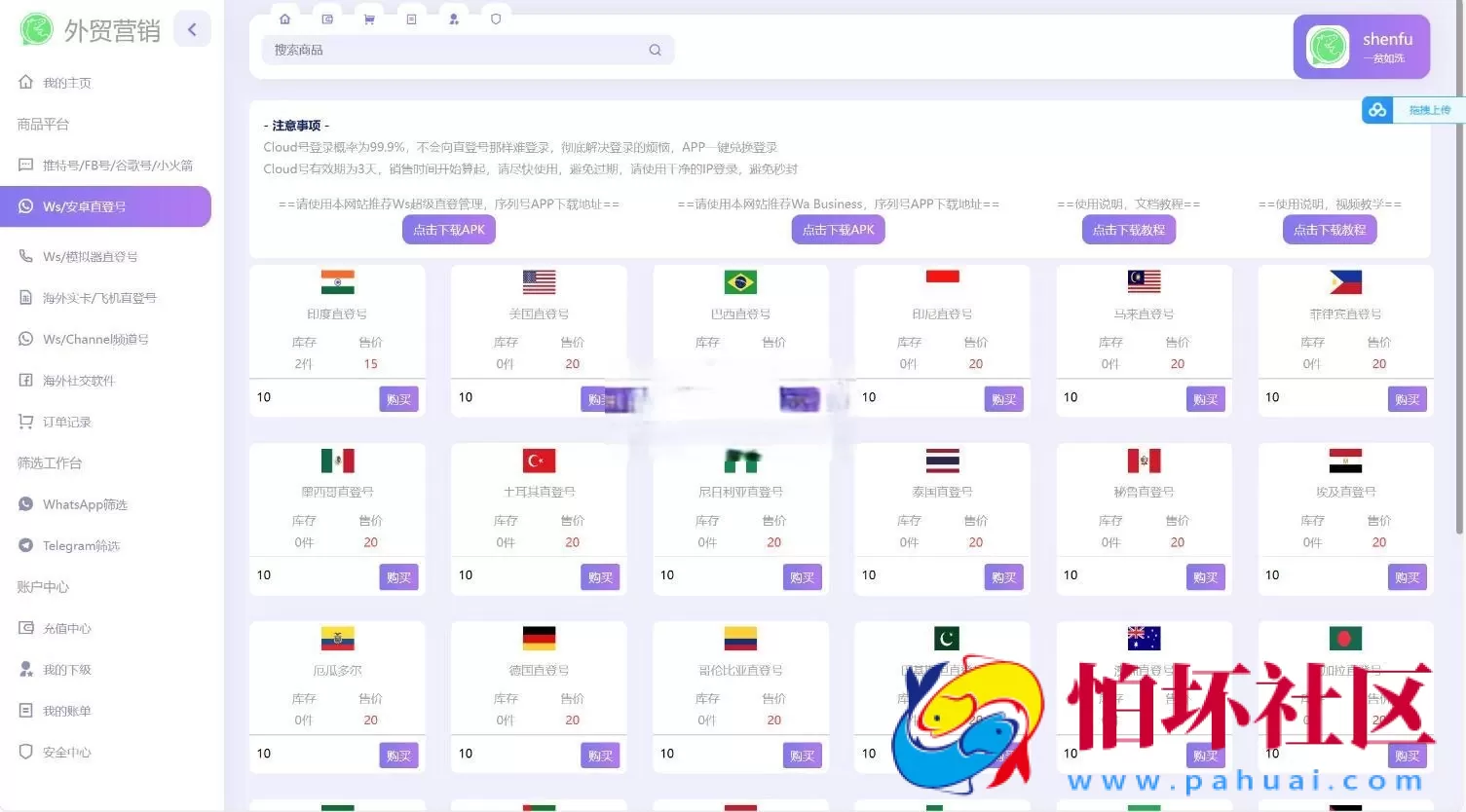Click the first 点击下载APK button
The image size is (1466, 812).
(448, 229)
